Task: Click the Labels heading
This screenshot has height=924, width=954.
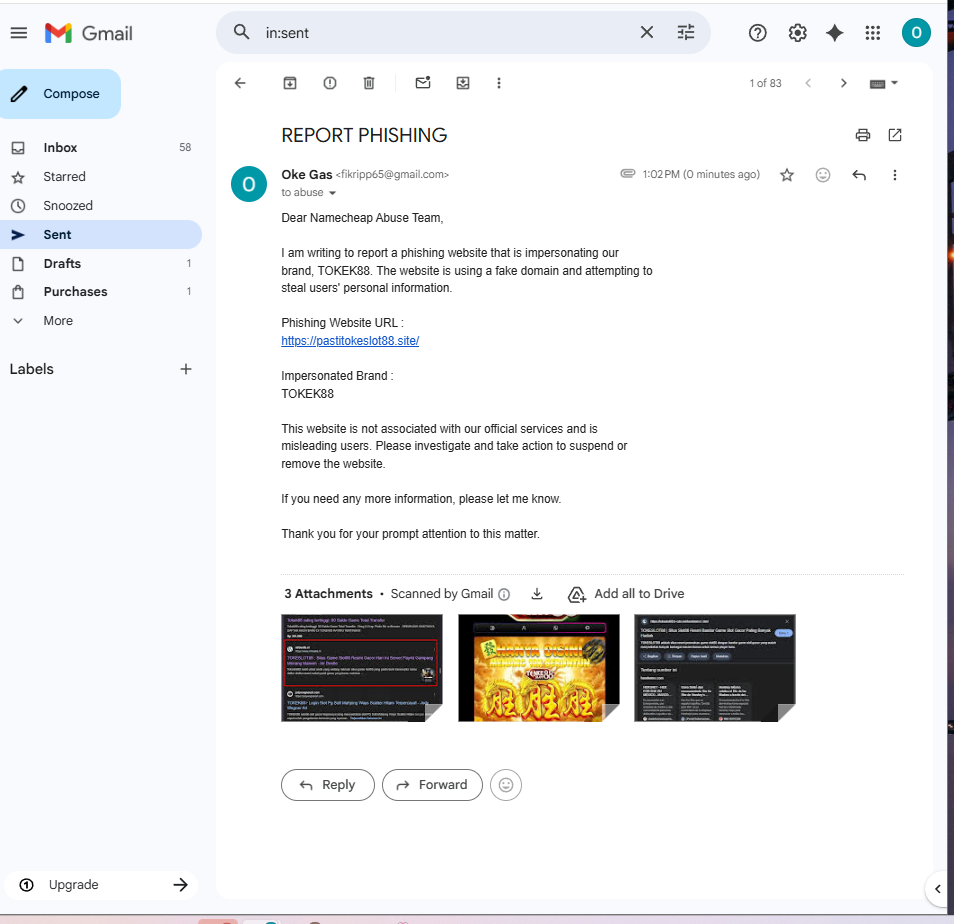Action: 32,369
